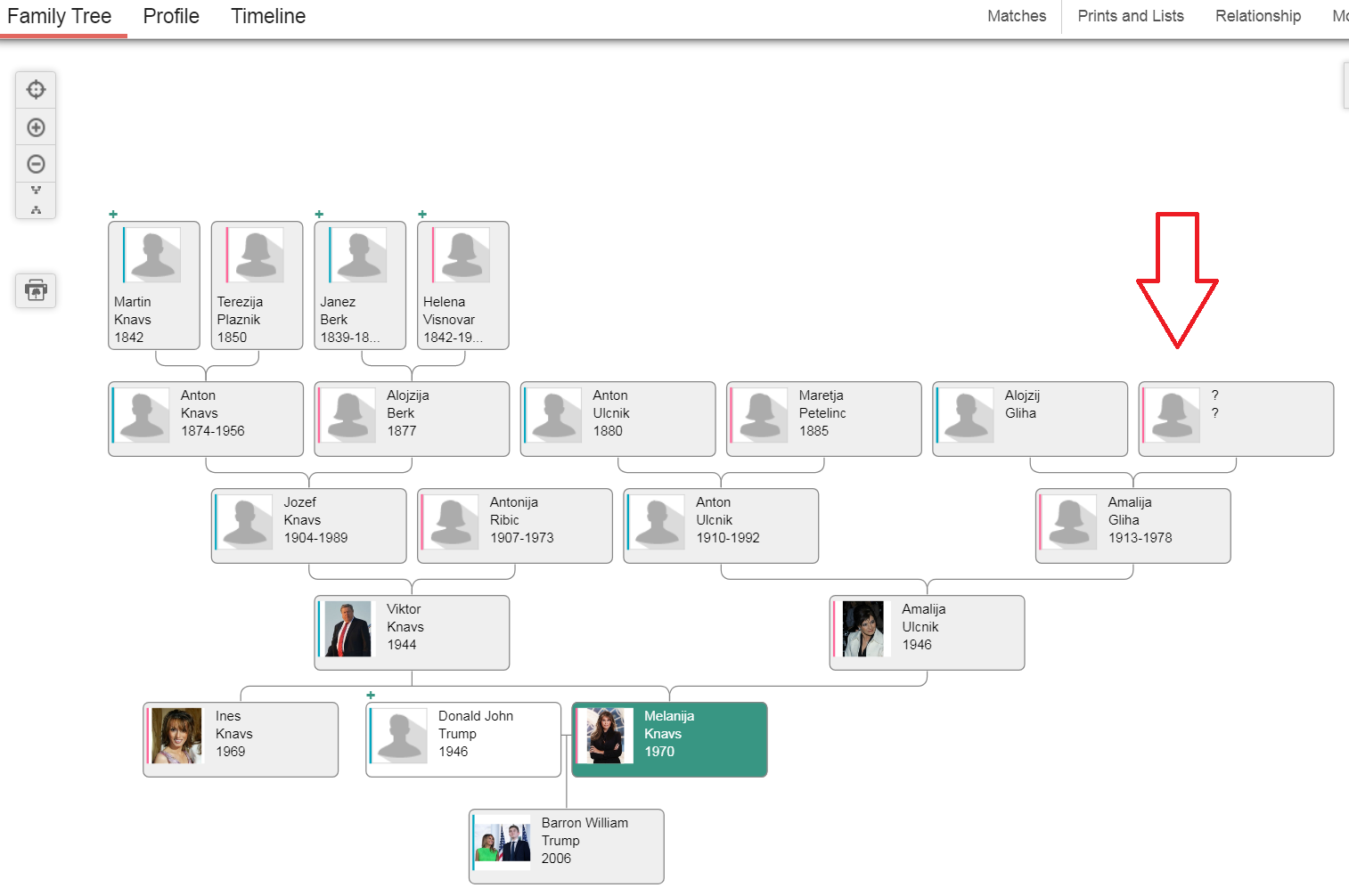Screen dimensions: 1349x896
Task: Select Anton Ulcnik 1910-1992 card
Action: tap(721, 525)
